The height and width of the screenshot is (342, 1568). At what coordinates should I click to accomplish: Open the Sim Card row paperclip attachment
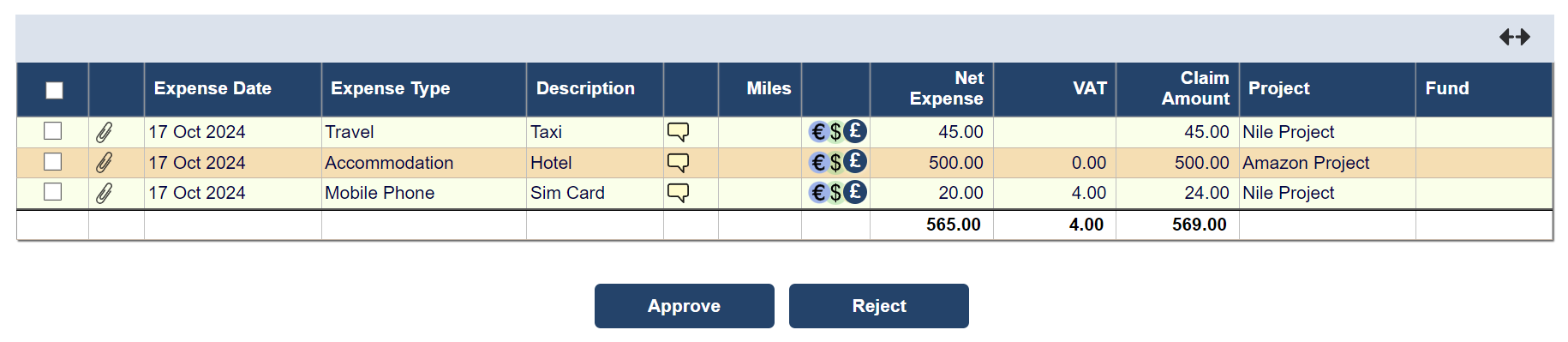tap(104, 193)
